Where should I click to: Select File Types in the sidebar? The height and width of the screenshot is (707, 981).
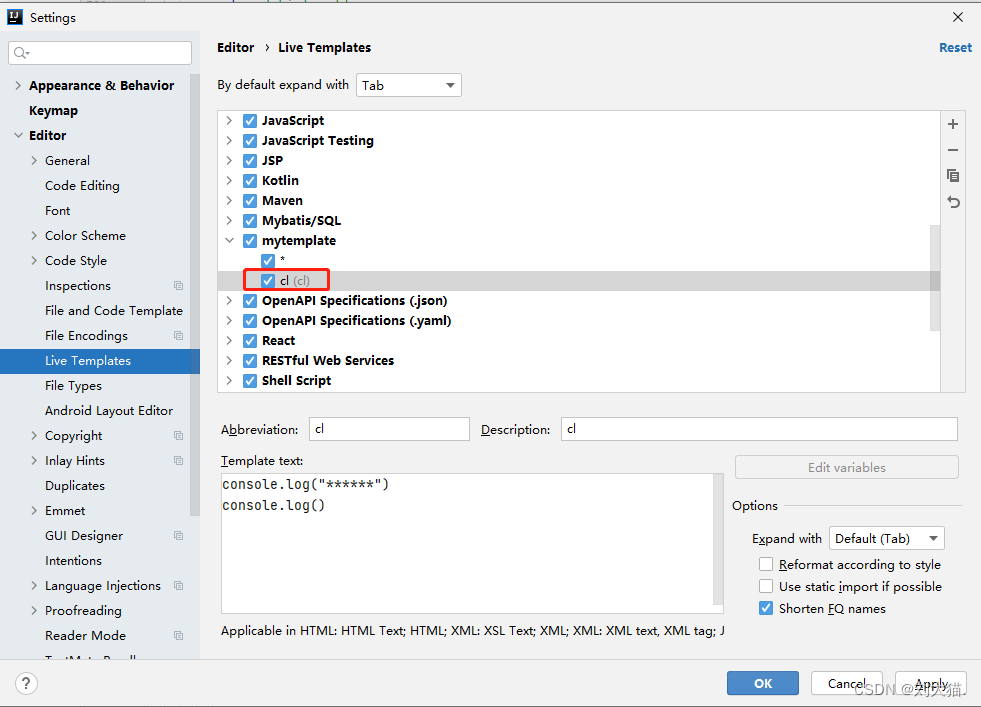(x=73, y=386)
